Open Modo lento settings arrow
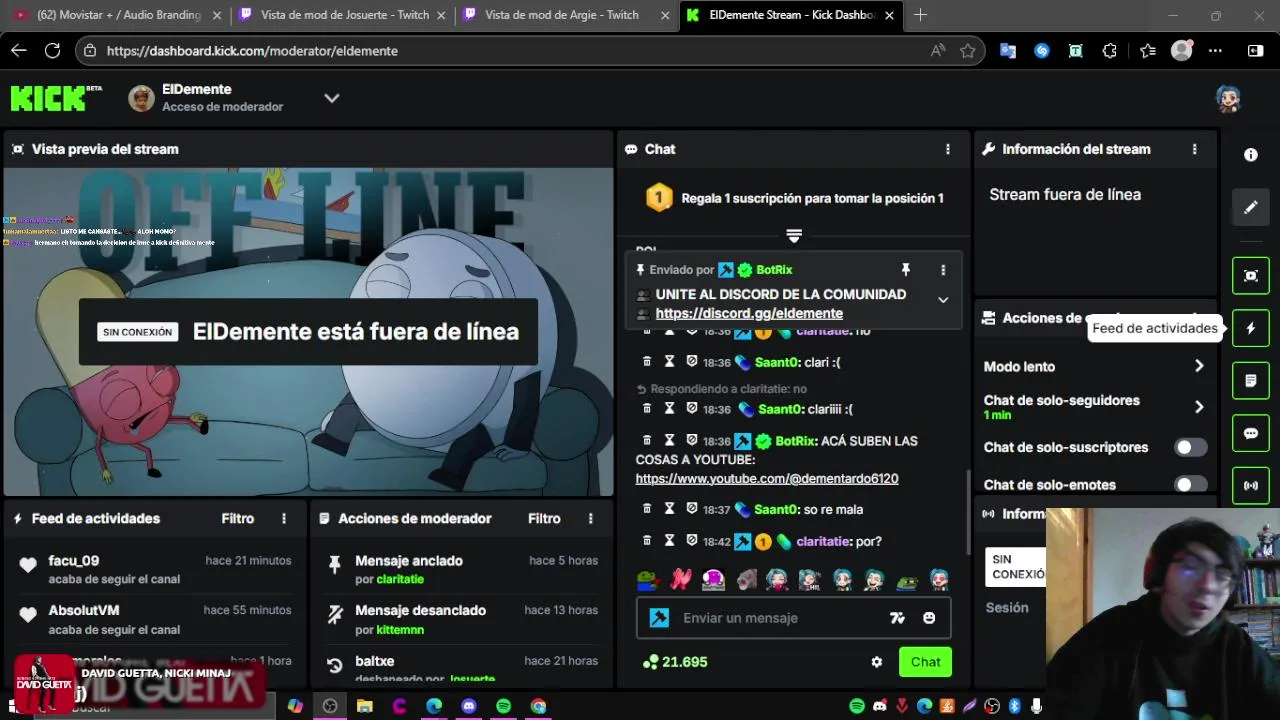The image size is (1280, 720). click(1199, 366)
